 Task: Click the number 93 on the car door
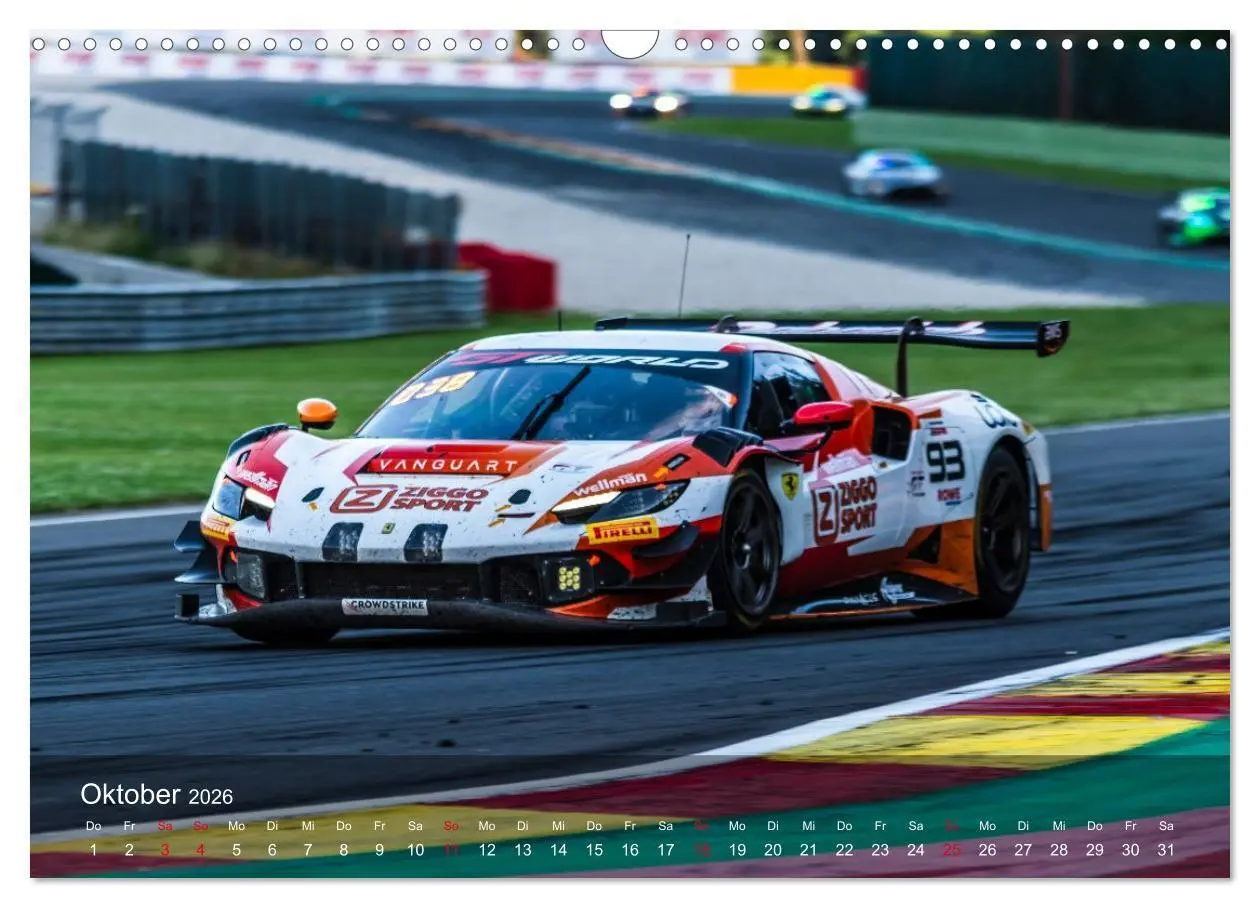[x=945, y=461]
